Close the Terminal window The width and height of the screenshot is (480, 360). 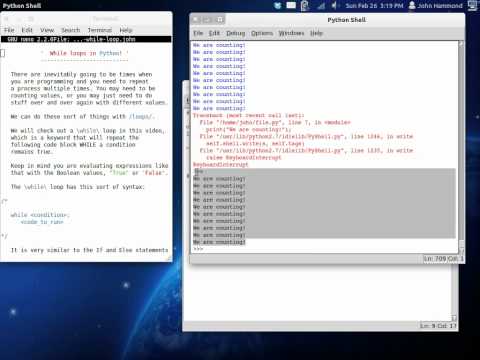[x=7, y=19]
